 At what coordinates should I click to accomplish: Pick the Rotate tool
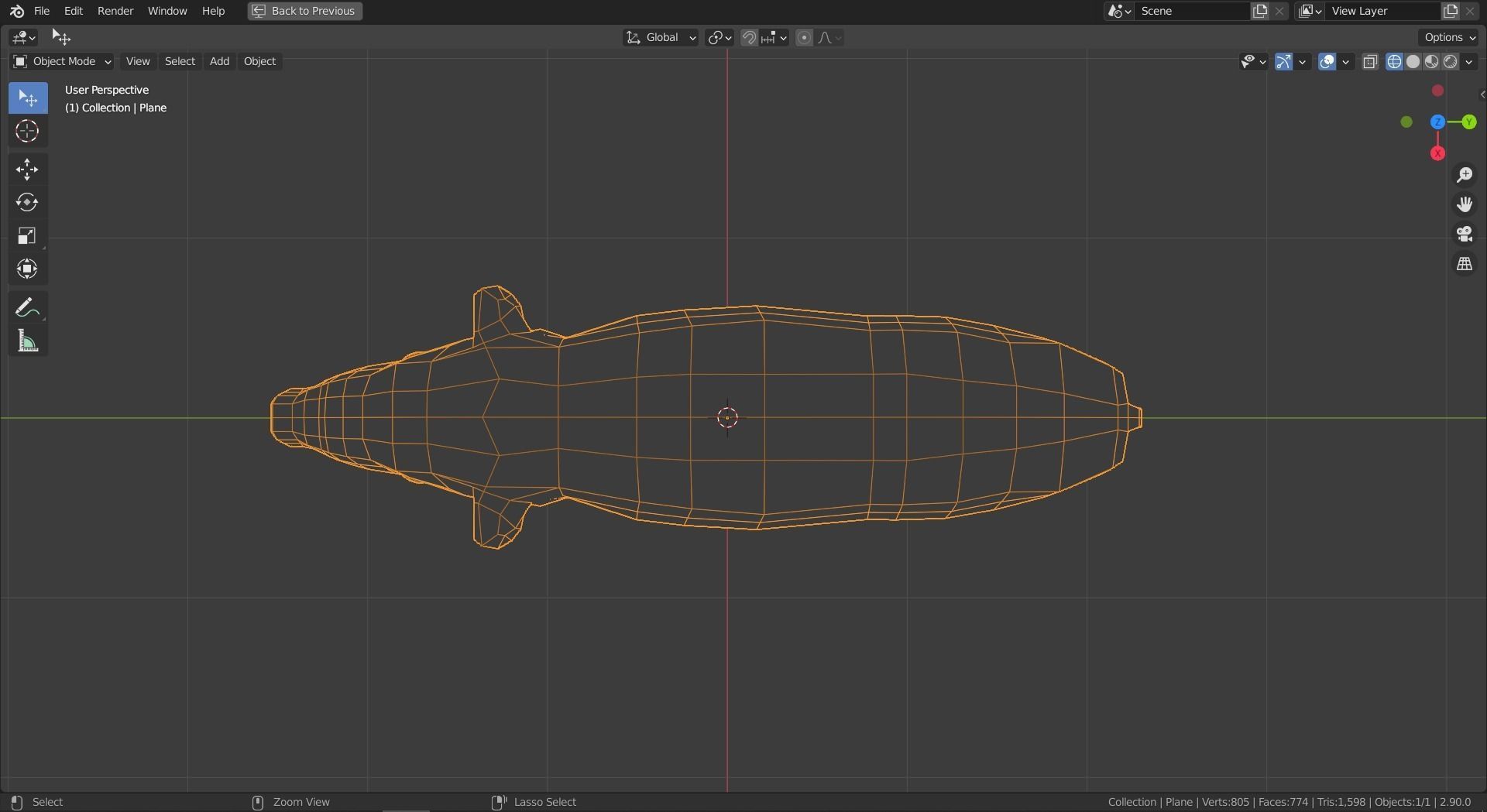coord(28,203)
